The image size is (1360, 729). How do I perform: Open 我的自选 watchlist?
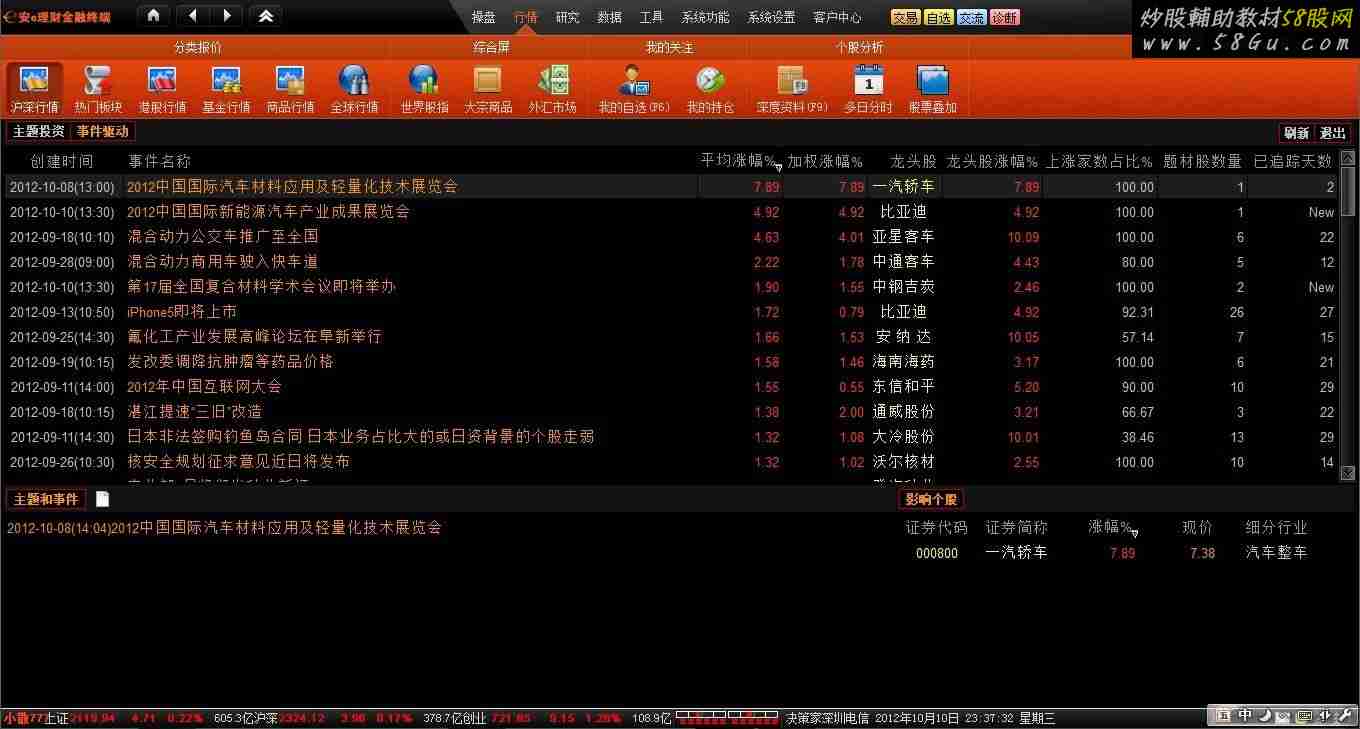(x=634, y=89)
